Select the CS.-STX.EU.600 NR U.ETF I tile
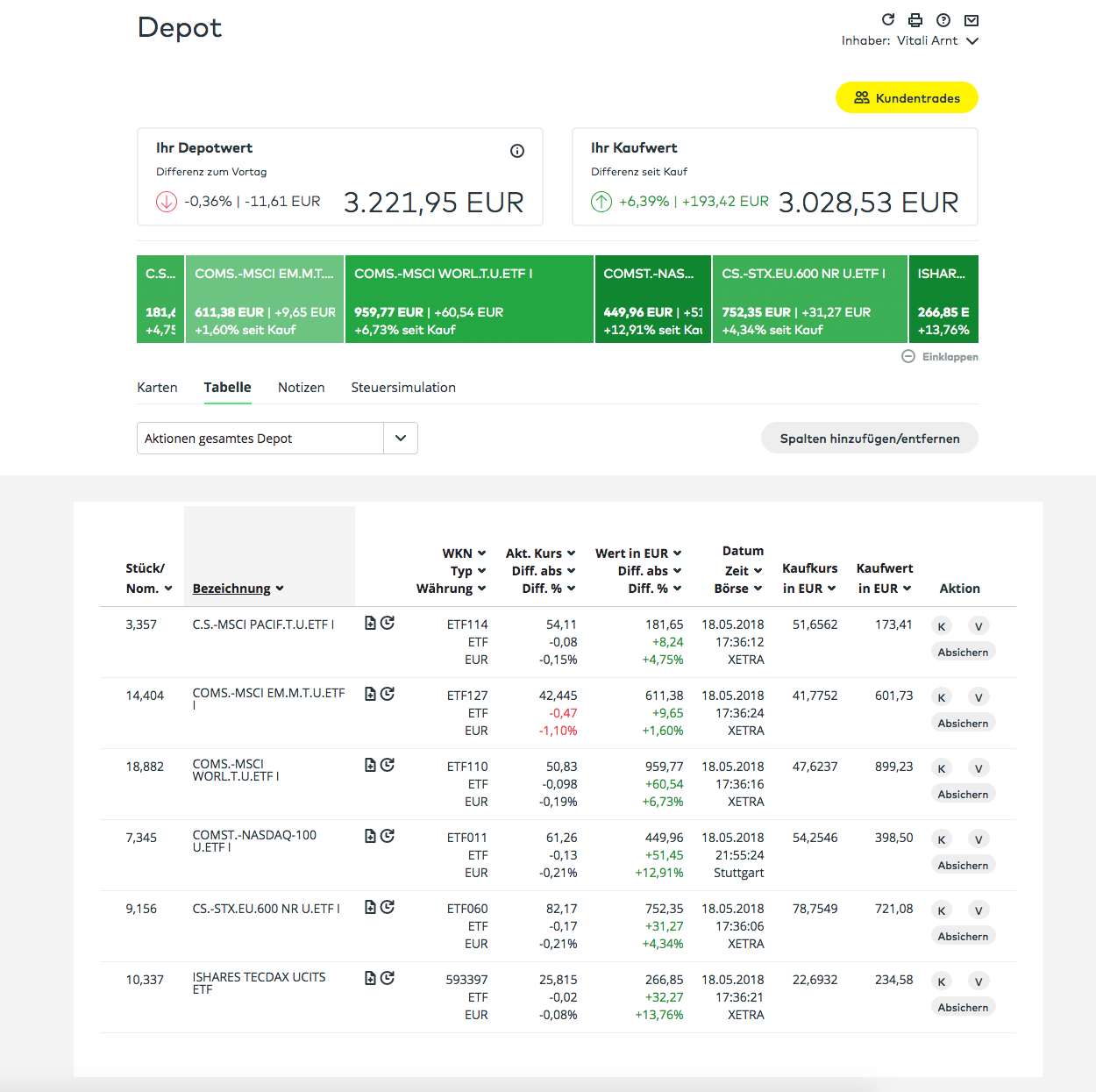 [809, 299]
